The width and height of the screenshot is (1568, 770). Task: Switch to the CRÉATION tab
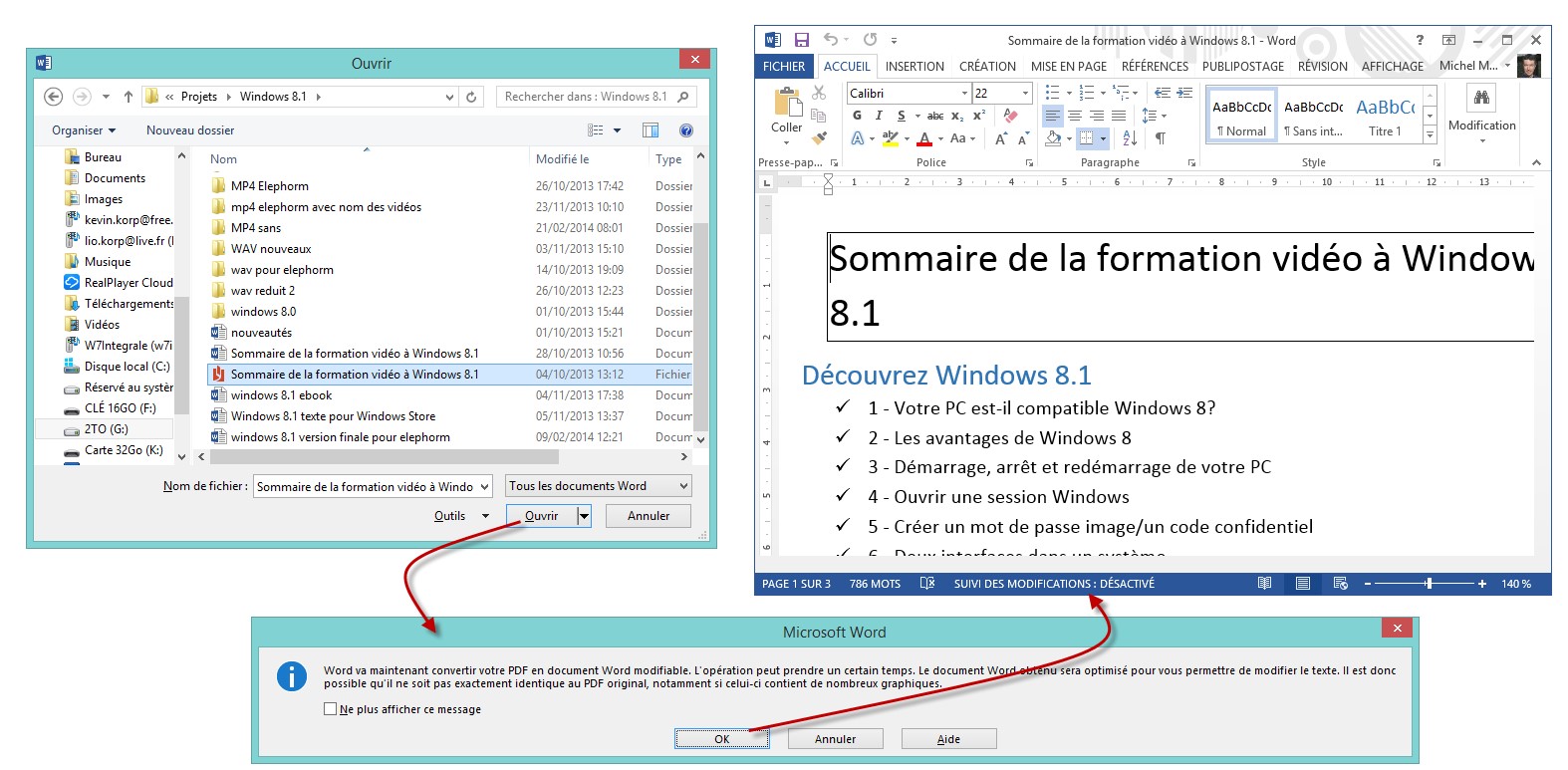987,66
